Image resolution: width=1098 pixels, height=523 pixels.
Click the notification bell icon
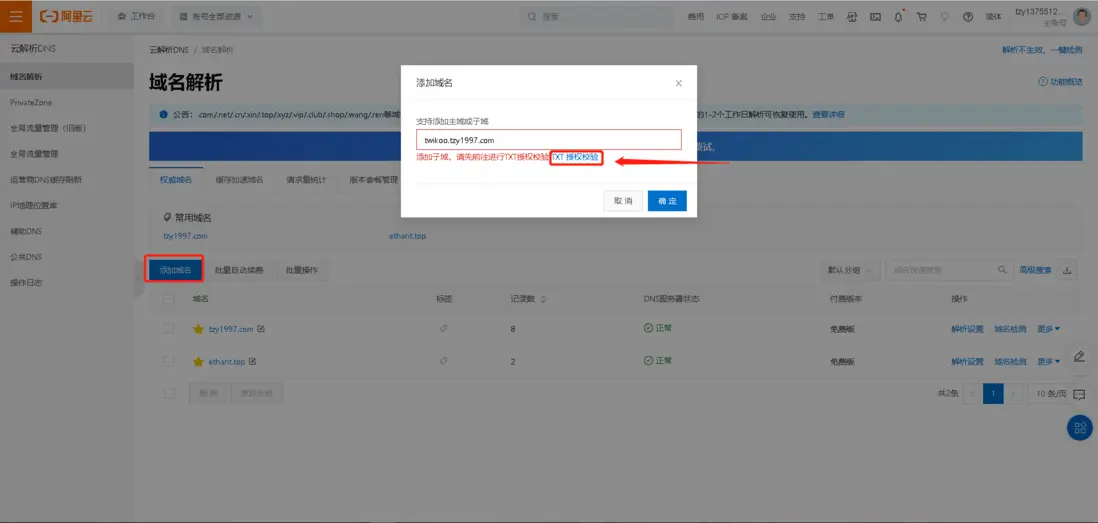pos(898,17)
